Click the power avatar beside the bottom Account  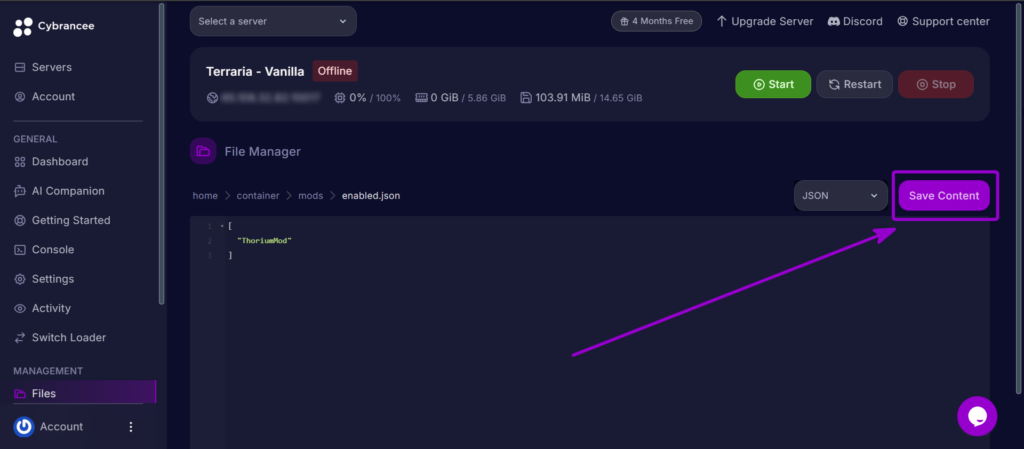(24, 427)
